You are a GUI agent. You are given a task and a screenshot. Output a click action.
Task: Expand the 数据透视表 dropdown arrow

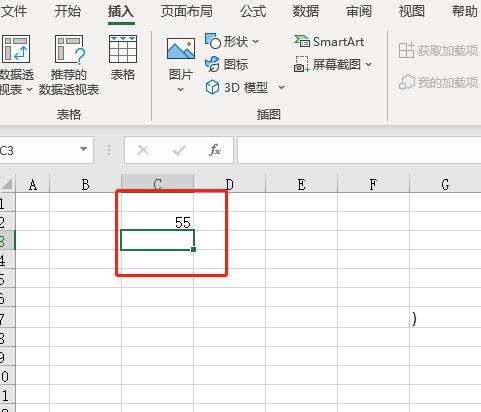[x=29, y=89]
